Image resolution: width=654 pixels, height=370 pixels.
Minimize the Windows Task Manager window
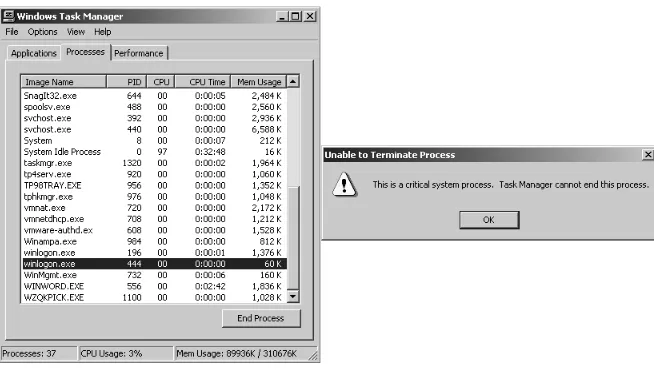(282, 17)
